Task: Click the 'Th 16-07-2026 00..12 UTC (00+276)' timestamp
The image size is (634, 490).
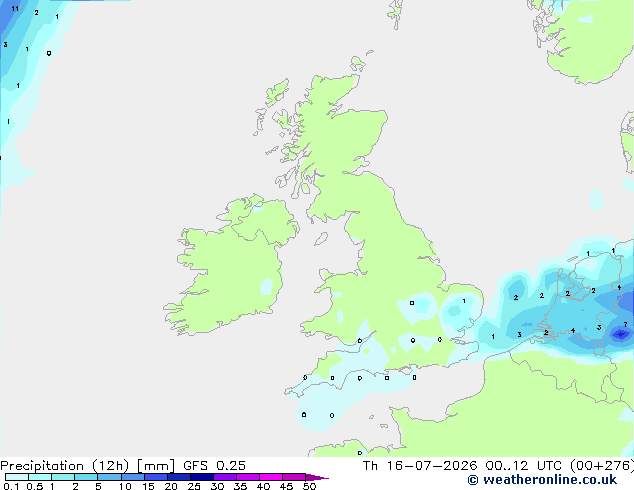Action: 498,466
